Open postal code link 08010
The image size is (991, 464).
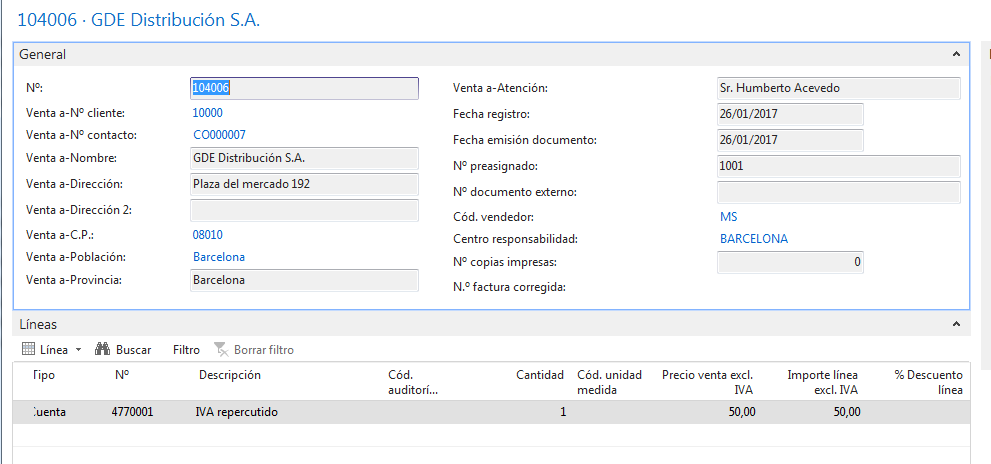pyautogui.click(x=208, y=235)
